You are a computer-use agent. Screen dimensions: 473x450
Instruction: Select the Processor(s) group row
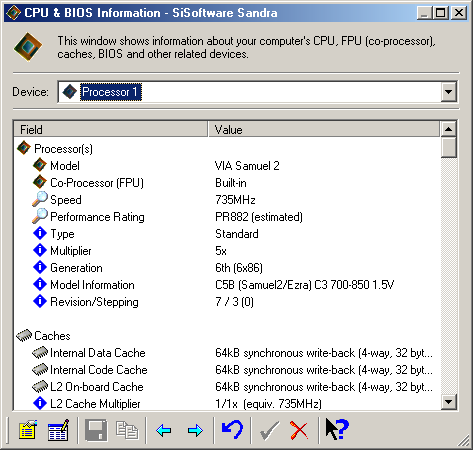tap(63, 149)
